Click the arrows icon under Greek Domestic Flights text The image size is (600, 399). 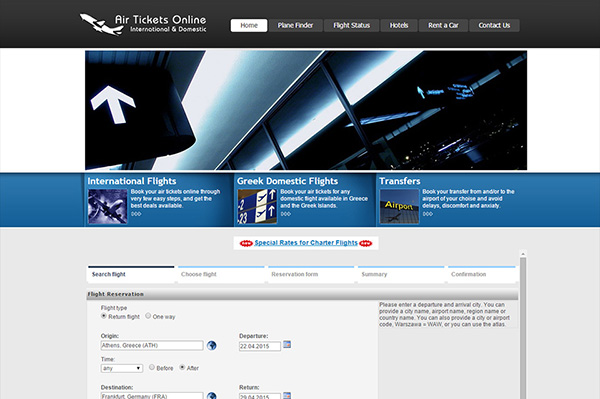(x=286, y=214)
